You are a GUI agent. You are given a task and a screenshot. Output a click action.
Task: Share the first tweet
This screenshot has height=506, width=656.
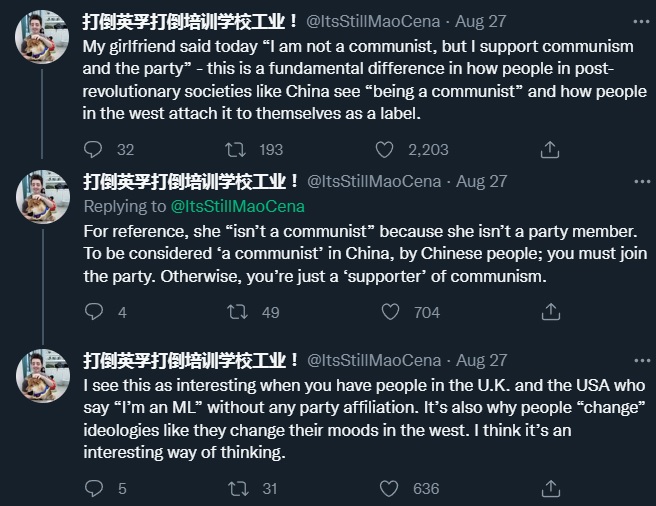pos(549,150)
